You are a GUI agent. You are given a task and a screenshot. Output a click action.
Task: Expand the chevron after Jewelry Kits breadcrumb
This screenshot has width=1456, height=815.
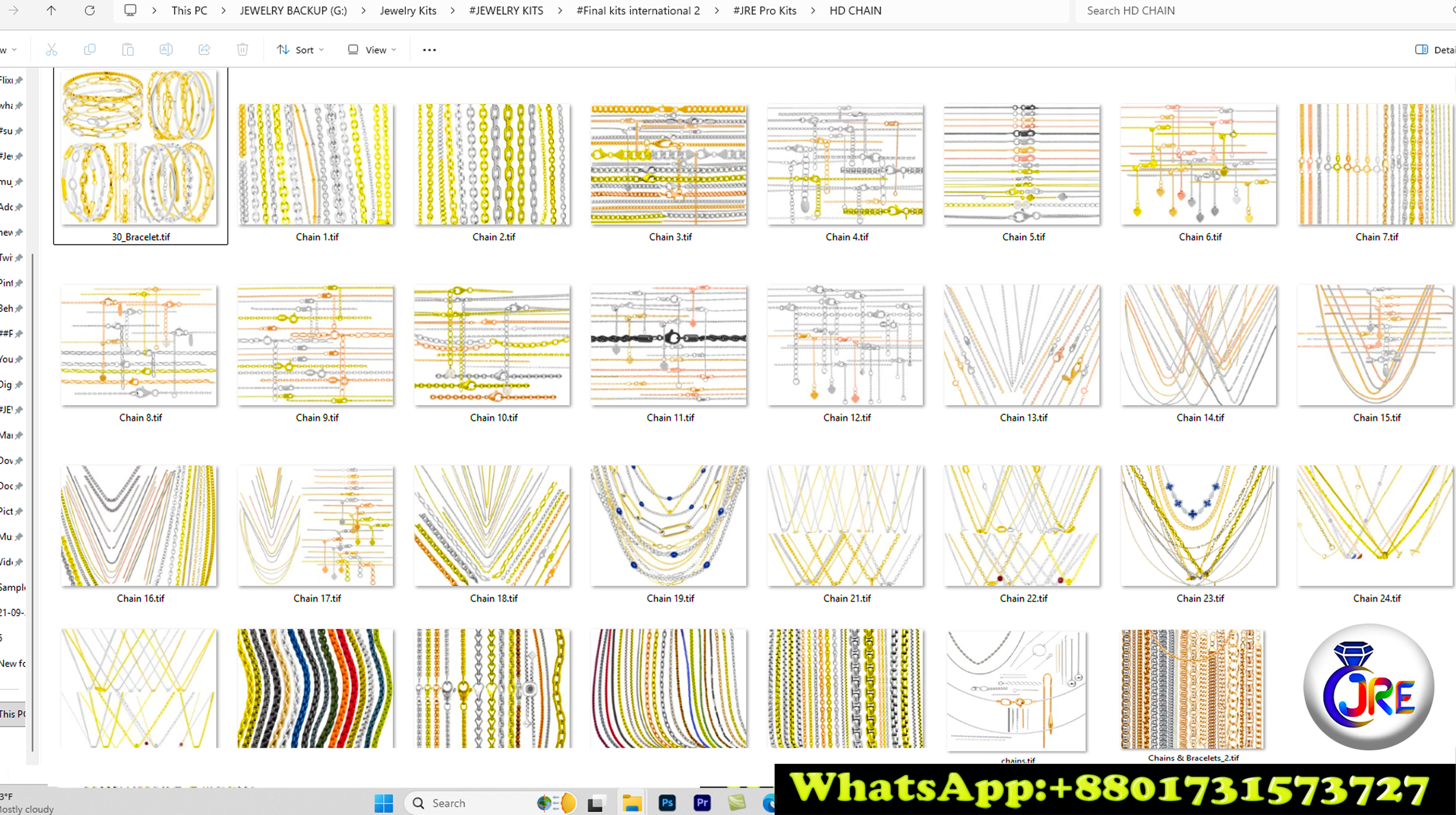tap(453, 10)
